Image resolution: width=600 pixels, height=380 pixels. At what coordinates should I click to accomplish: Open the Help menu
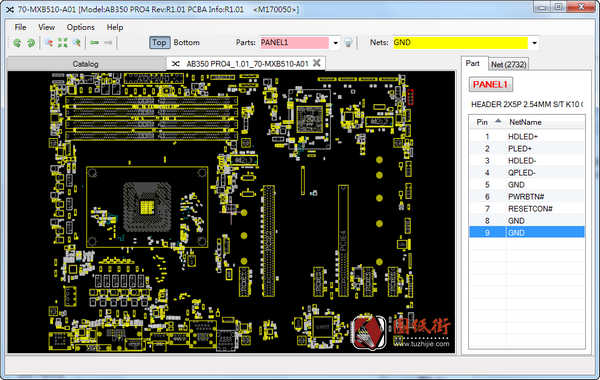point(115,27)
